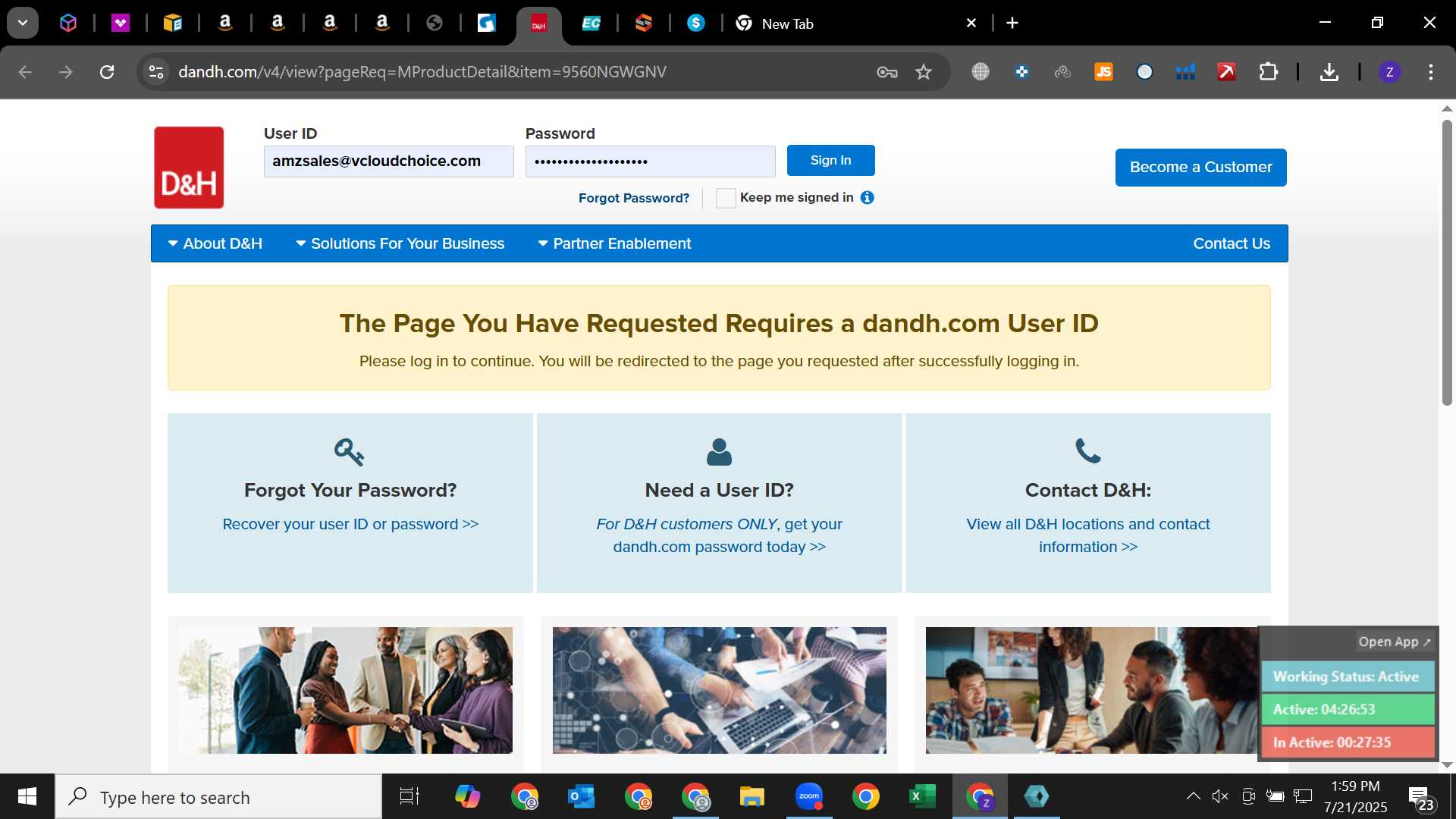Image resolution: width=1456 pixels, height=819 pixels.
Task: Expand Solutions For Your Business menu
Action: click(400, 243)
